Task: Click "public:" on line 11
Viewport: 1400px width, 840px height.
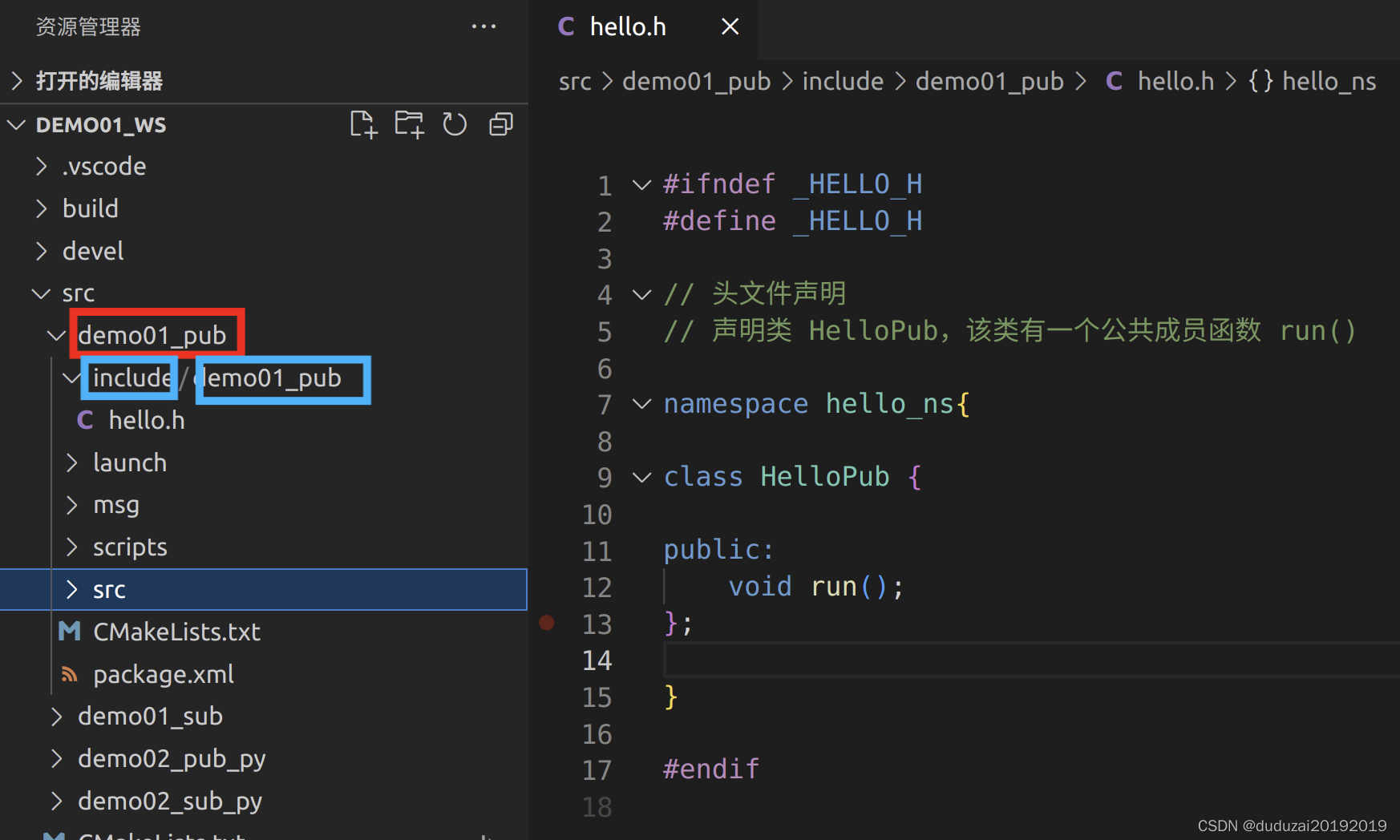Action: point(719,550)
